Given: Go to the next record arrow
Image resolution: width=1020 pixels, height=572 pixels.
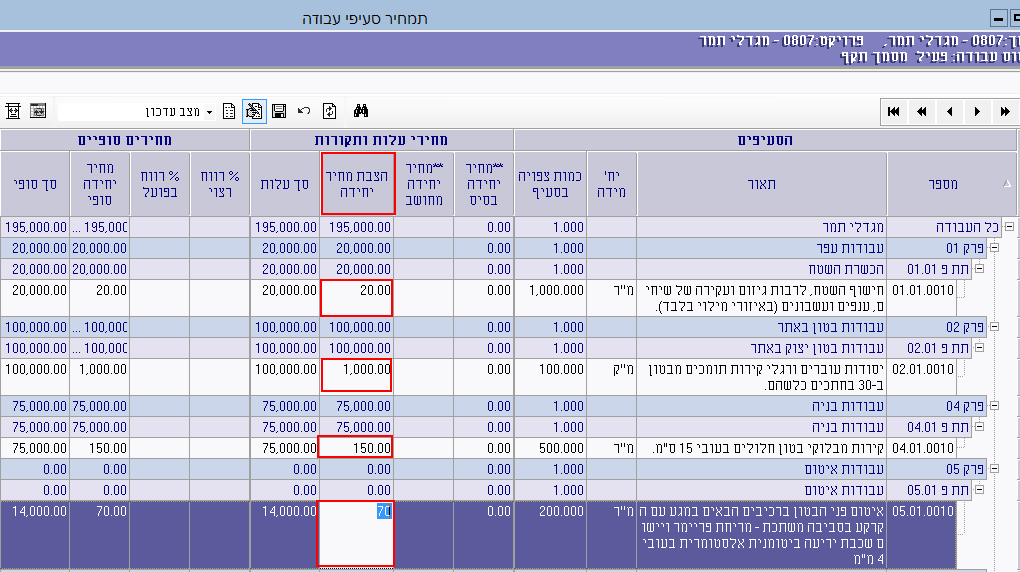Looking at the screenshot, I should click(977, 111).
